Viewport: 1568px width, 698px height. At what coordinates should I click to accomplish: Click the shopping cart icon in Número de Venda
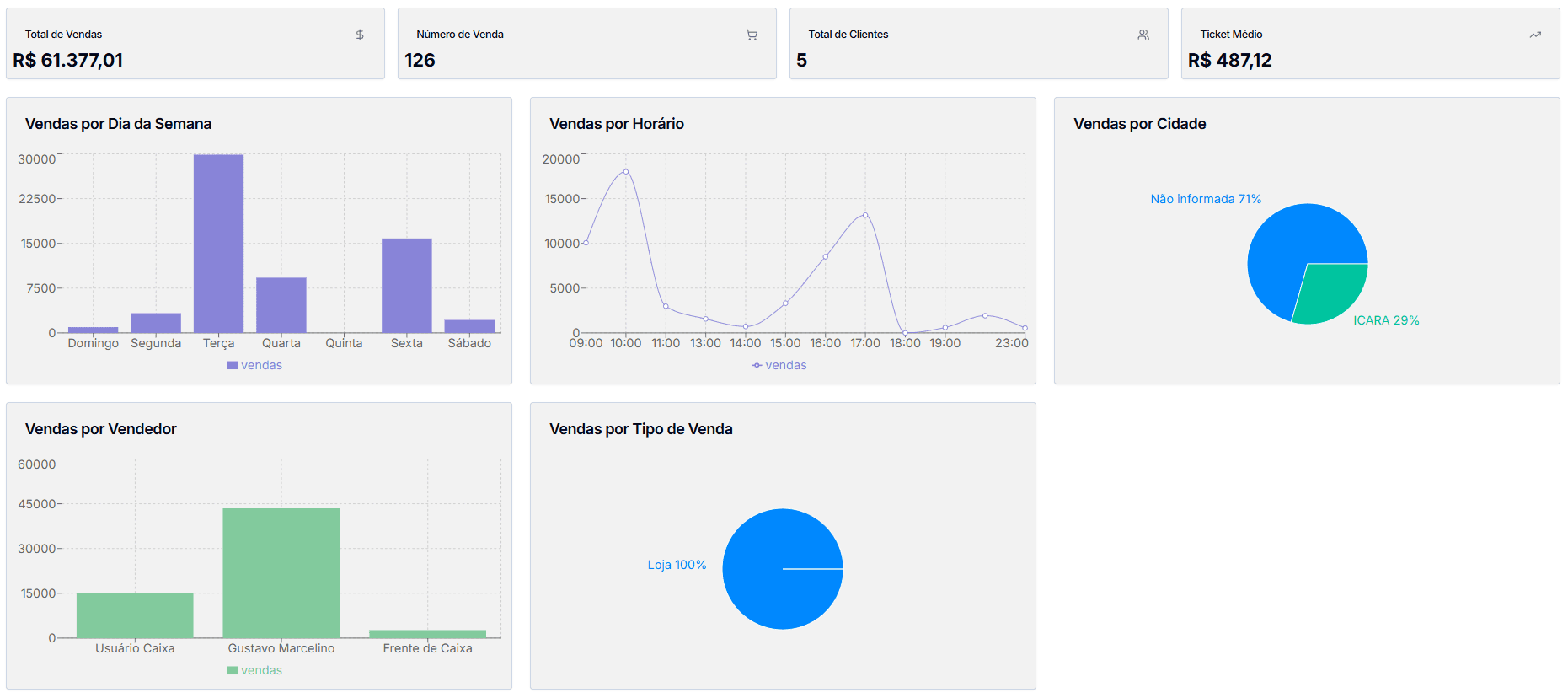coord(752,35)
